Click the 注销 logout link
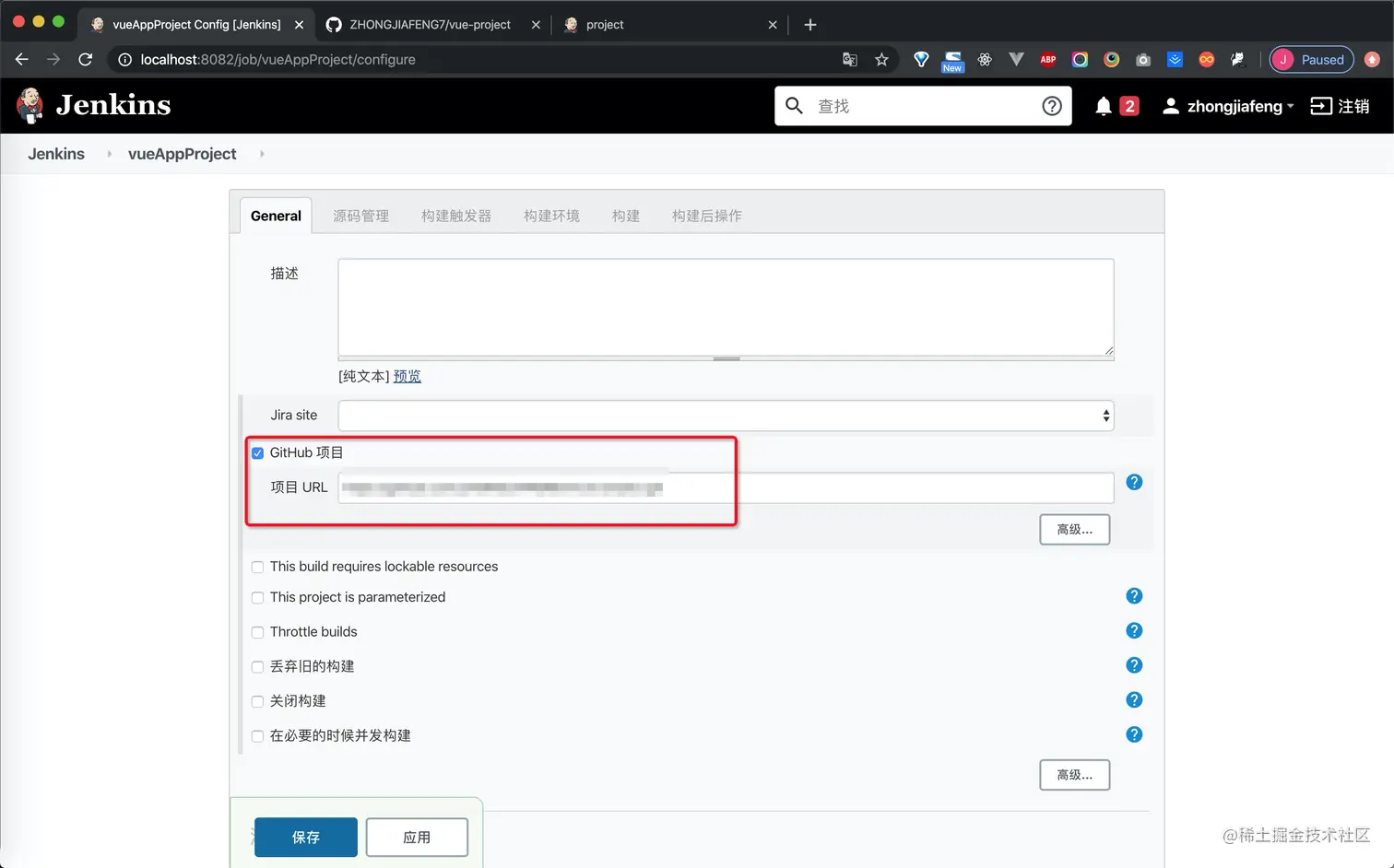1394x868 pixels. point(1353,106)
